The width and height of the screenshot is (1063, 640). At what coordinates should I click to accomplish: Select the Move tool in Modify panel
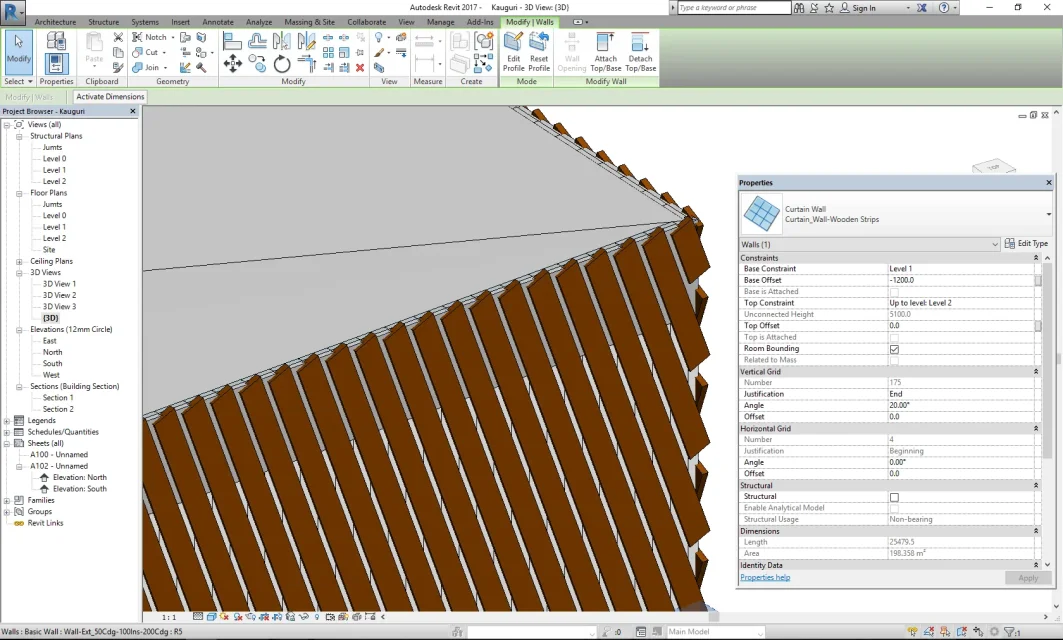click(x=233, y=64)
